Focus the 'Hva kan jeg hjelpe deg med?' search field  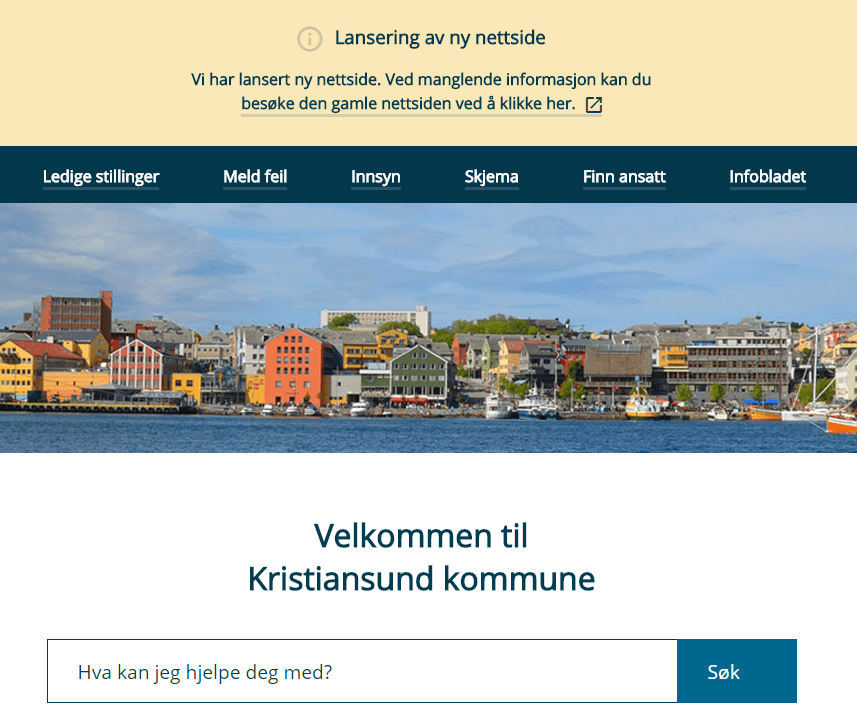coord(362,671)
